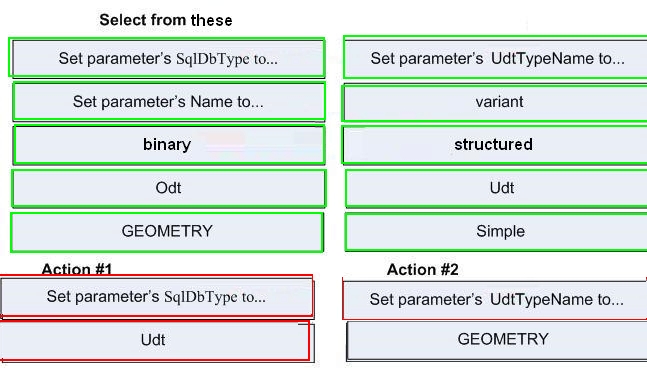The width and height of the screenshot is (647, 381).
Task: Click 'Set parameter's Name to...' option
Action: (169, 102)
